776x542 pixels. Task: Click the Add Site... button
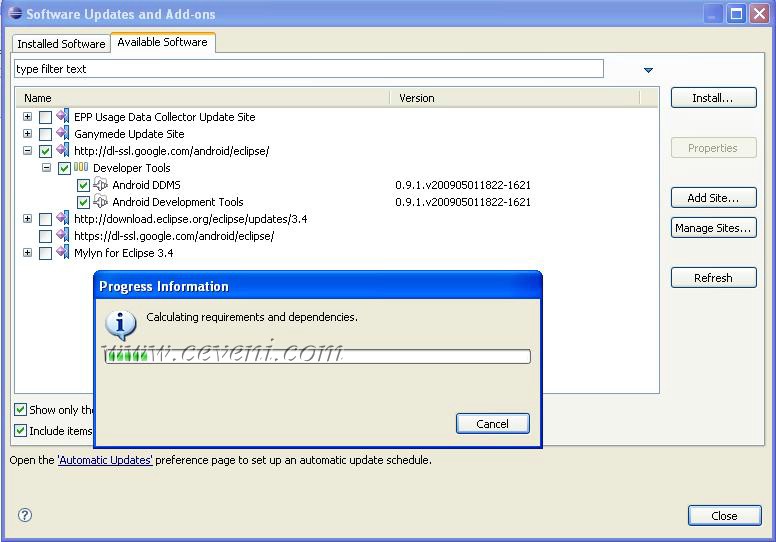[713, 197]
